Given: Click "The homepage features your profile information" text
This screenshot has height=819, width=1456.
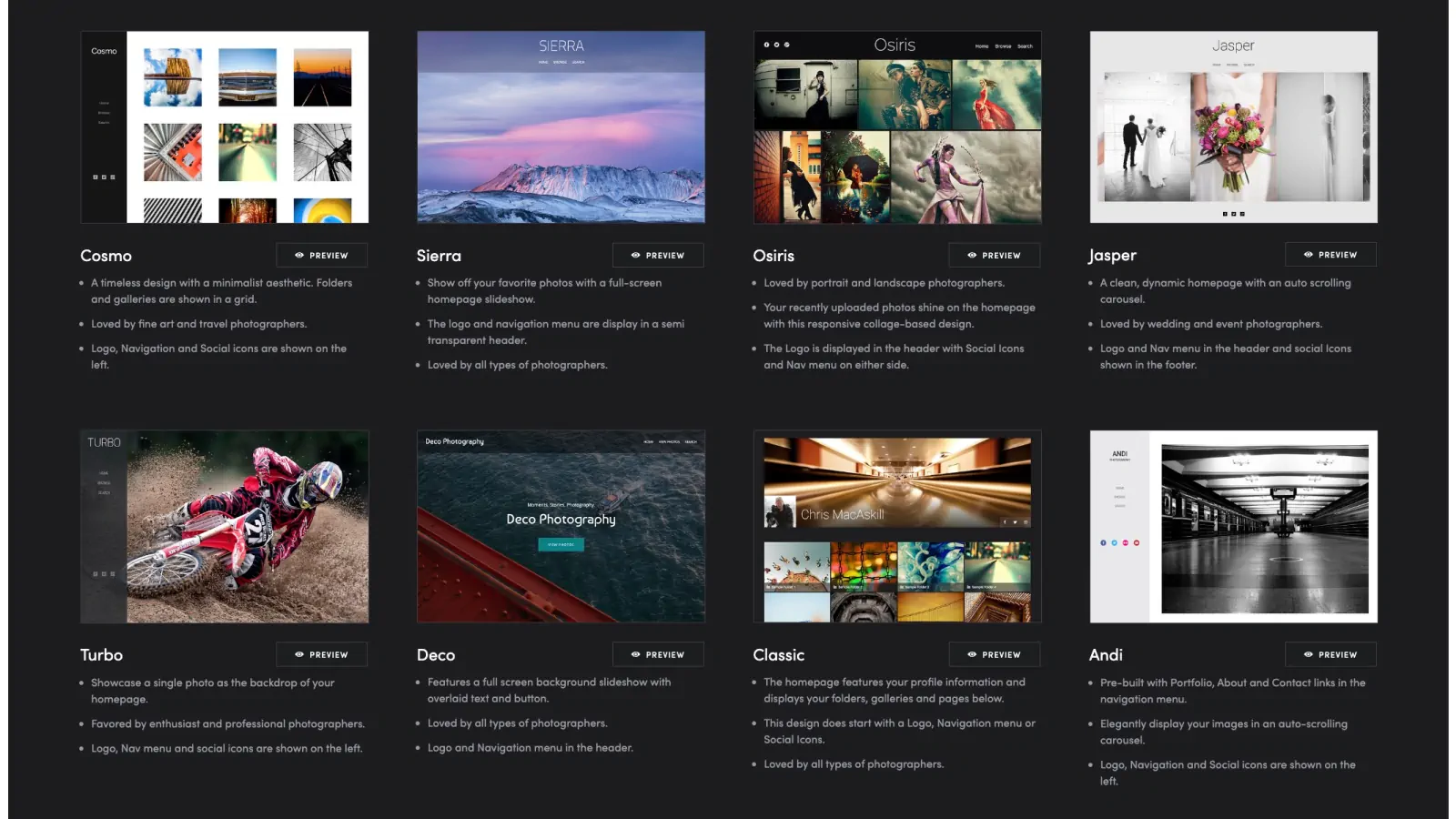Looking at the screenshot, I should click(895, 691).
